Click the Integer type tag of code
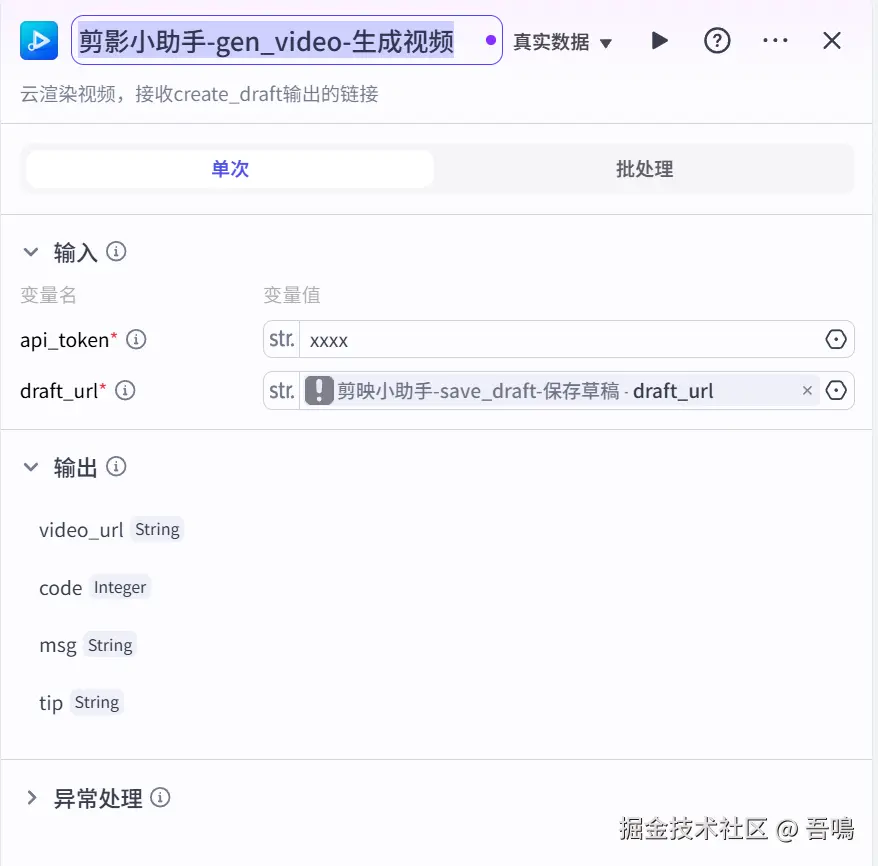This screenshot has width=878, height=866. (120, 587)
